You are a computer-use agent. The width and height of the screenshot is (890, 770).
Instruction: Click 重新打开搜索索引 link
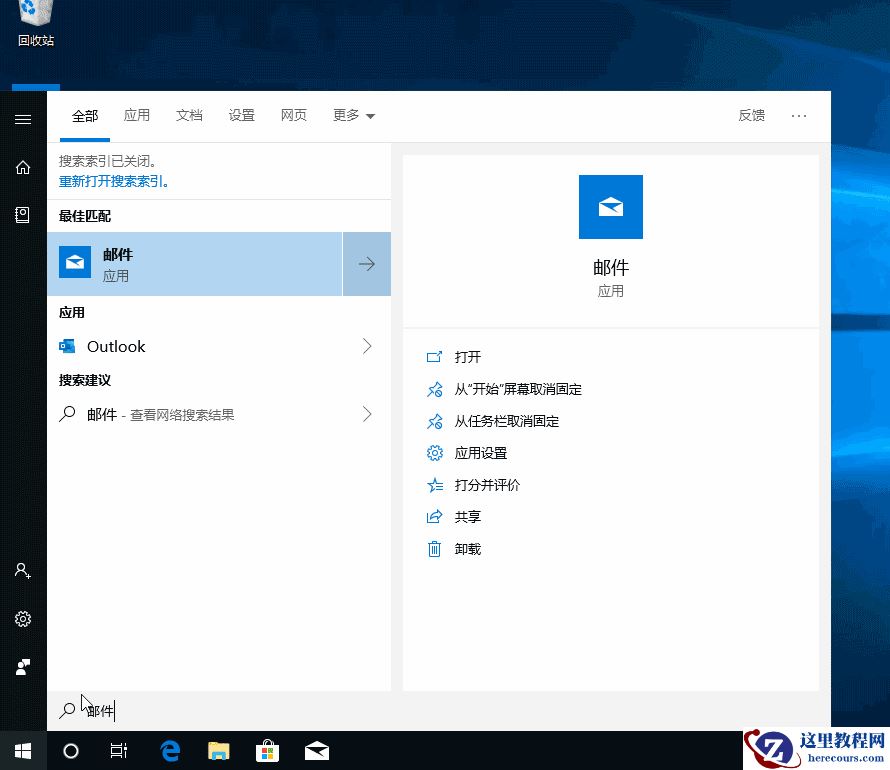(x=110, y=180)
